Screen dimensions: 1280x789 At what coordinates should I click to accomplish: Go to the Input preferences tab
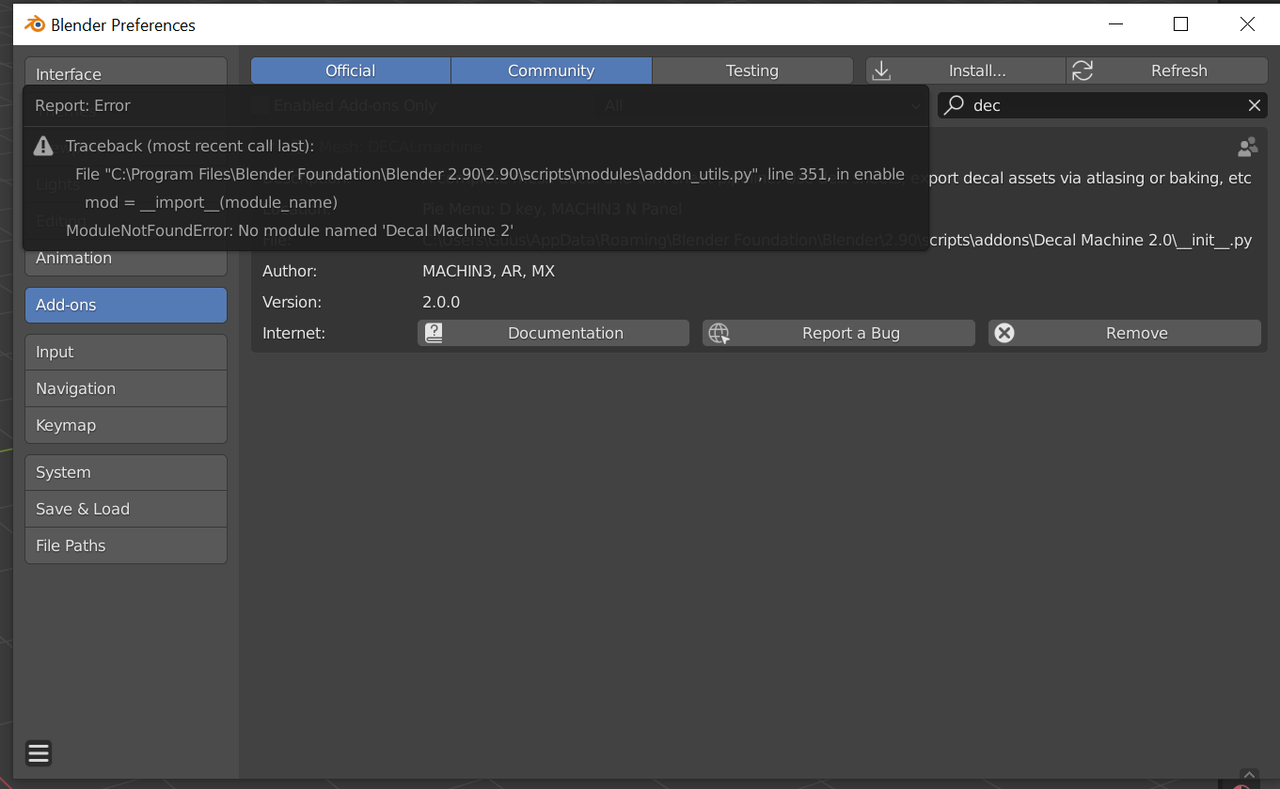click(126, 352)
